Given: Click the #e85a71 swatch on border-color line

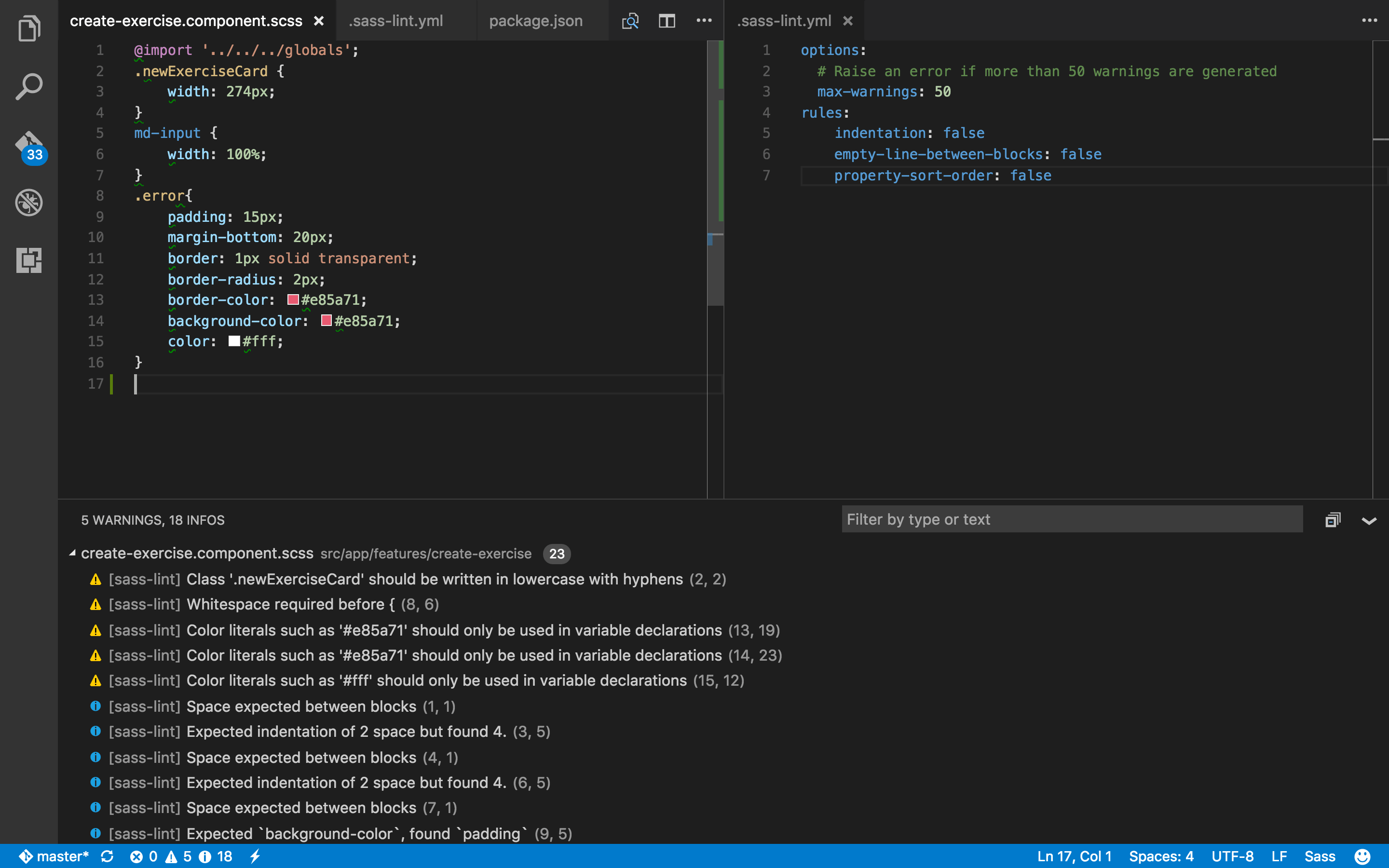Looking at the screenshot, I should [293, 299].
